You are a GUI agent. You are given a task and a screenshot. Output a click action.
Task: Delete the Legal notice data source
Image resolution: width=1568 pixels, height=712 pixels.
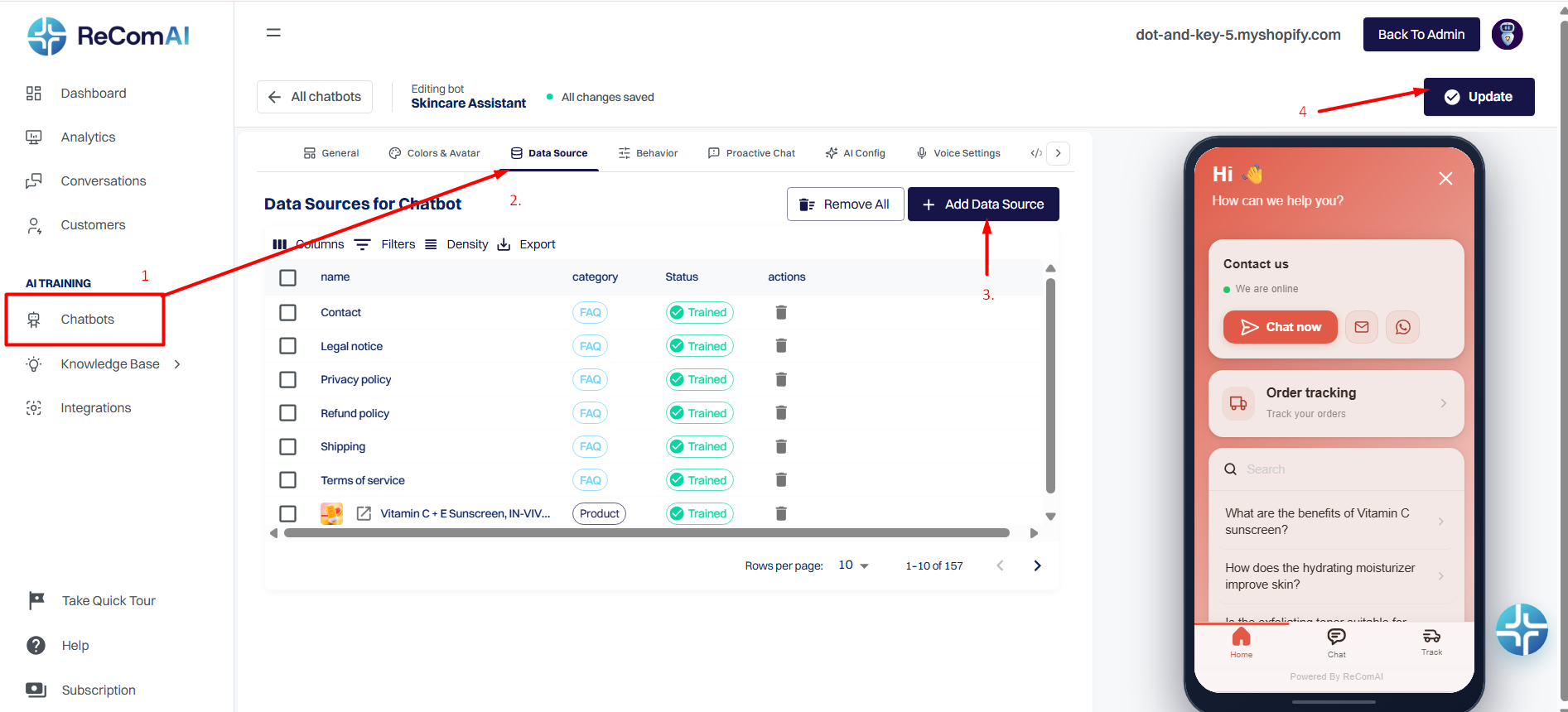(x=781, y=346)
